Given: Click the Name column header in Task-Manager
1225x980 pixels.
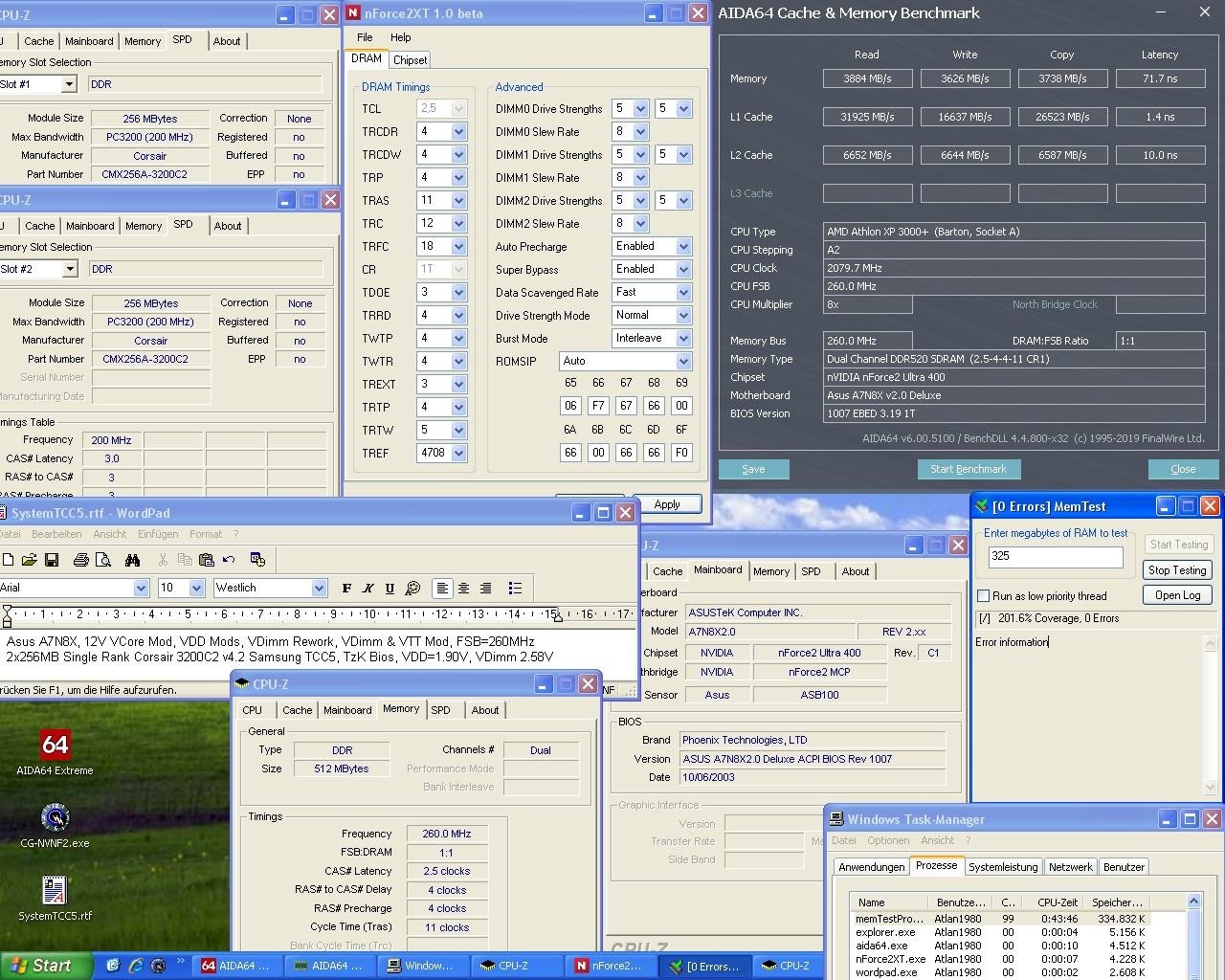Looking at the screenshot, I should pyautogui.click(x=889, y=902).
